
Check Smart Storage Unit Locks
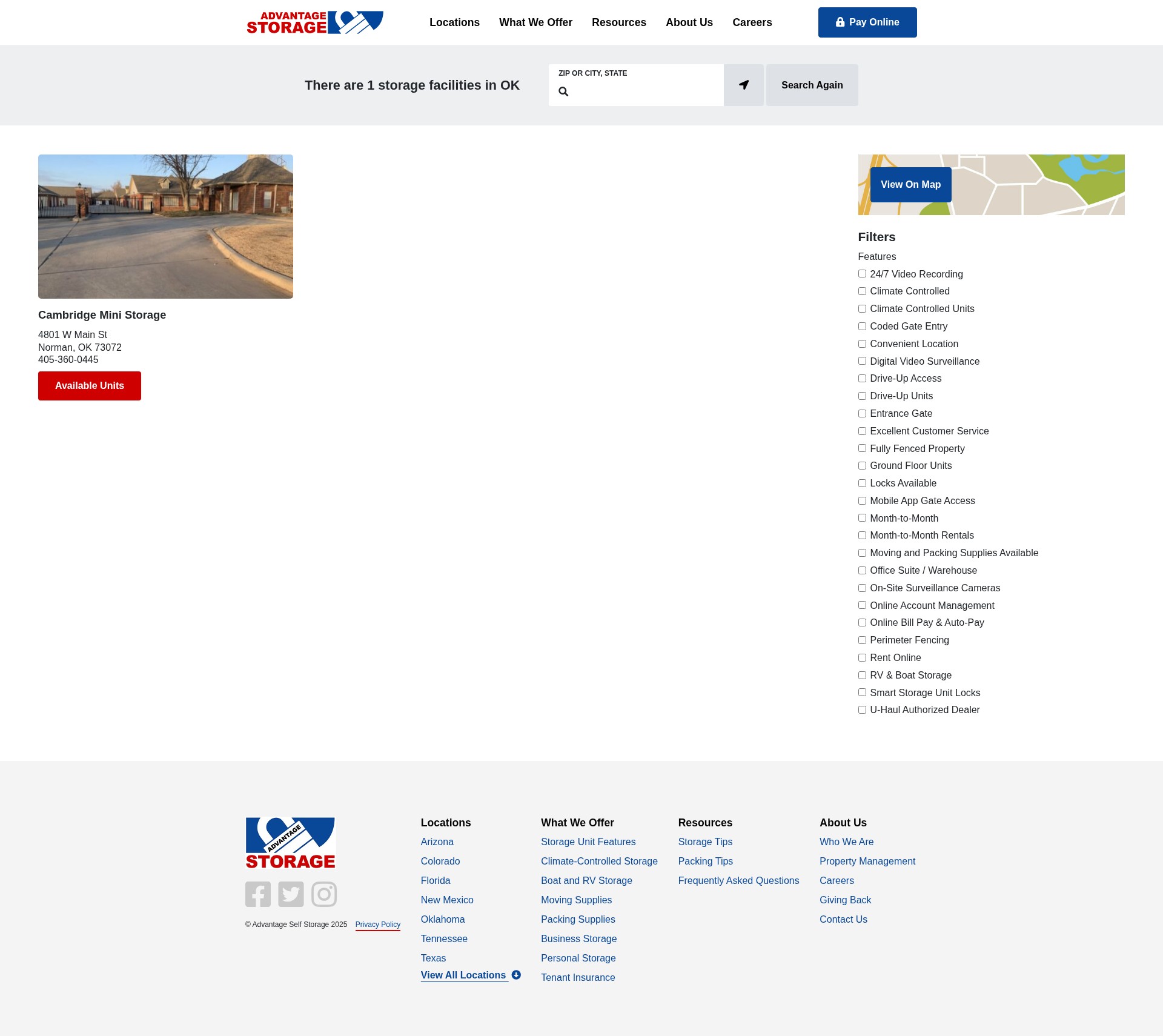pos(862,692)
